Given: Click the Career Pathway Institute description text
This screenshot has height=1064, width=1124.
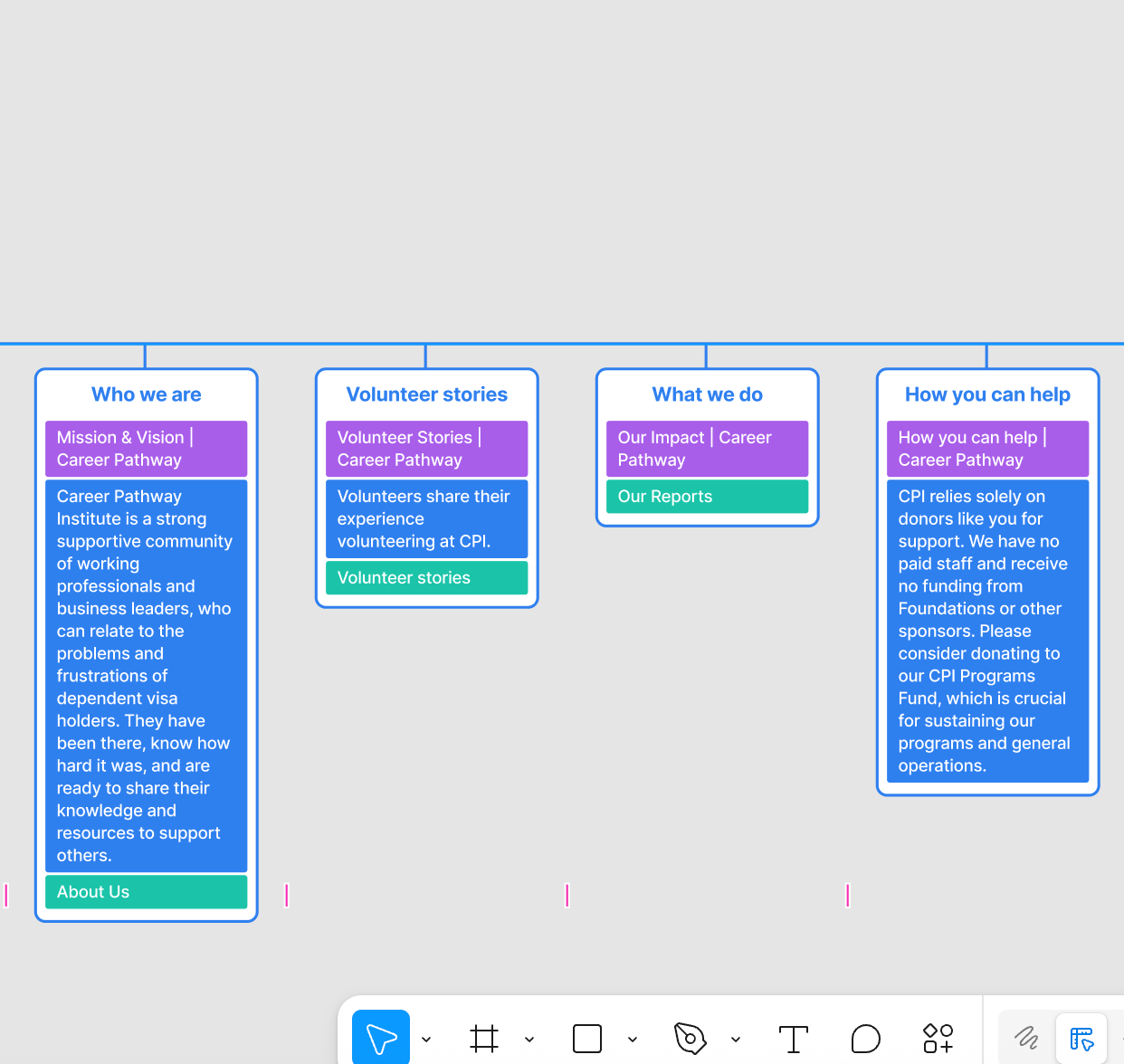Looking at the screenshot, I should pos(147,676).
